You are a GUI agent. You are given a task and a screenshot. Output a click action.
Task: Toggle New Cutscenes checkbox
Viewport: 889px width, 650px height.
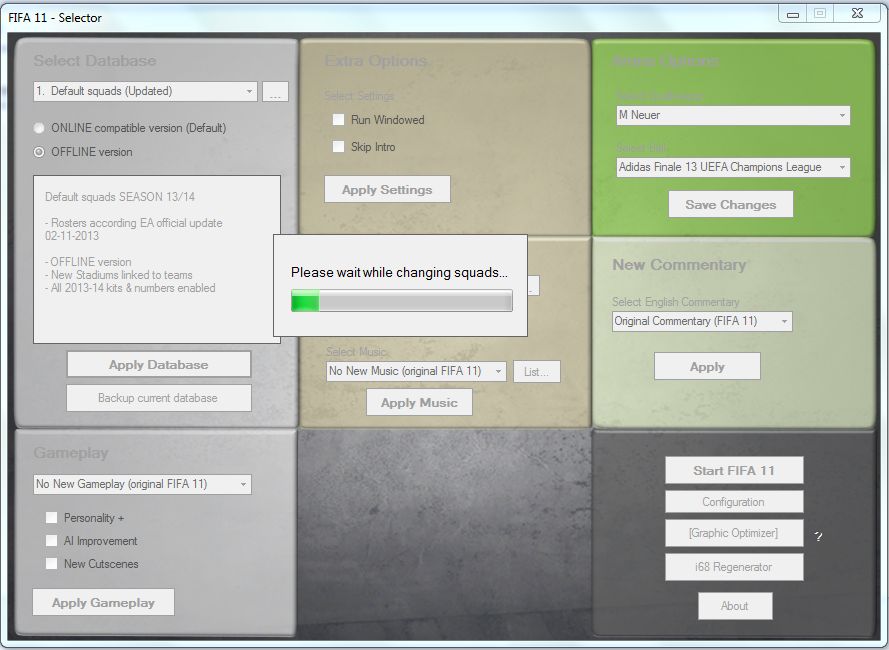coord(51,564)
